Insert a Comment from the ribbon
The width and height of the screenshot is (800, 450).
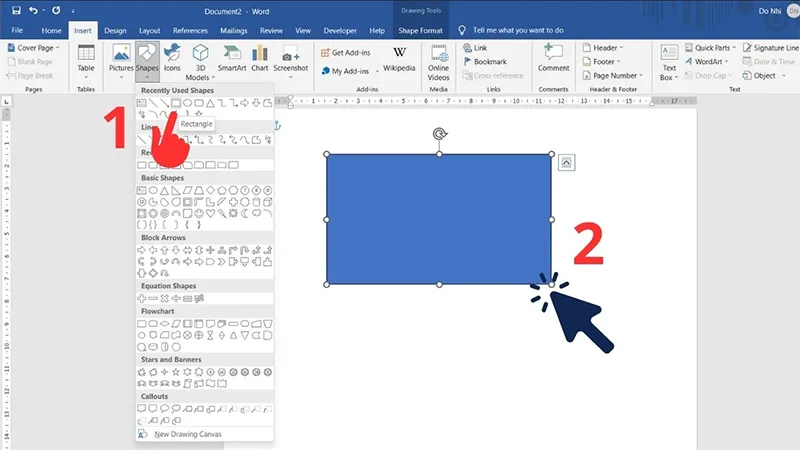(553, 58)
